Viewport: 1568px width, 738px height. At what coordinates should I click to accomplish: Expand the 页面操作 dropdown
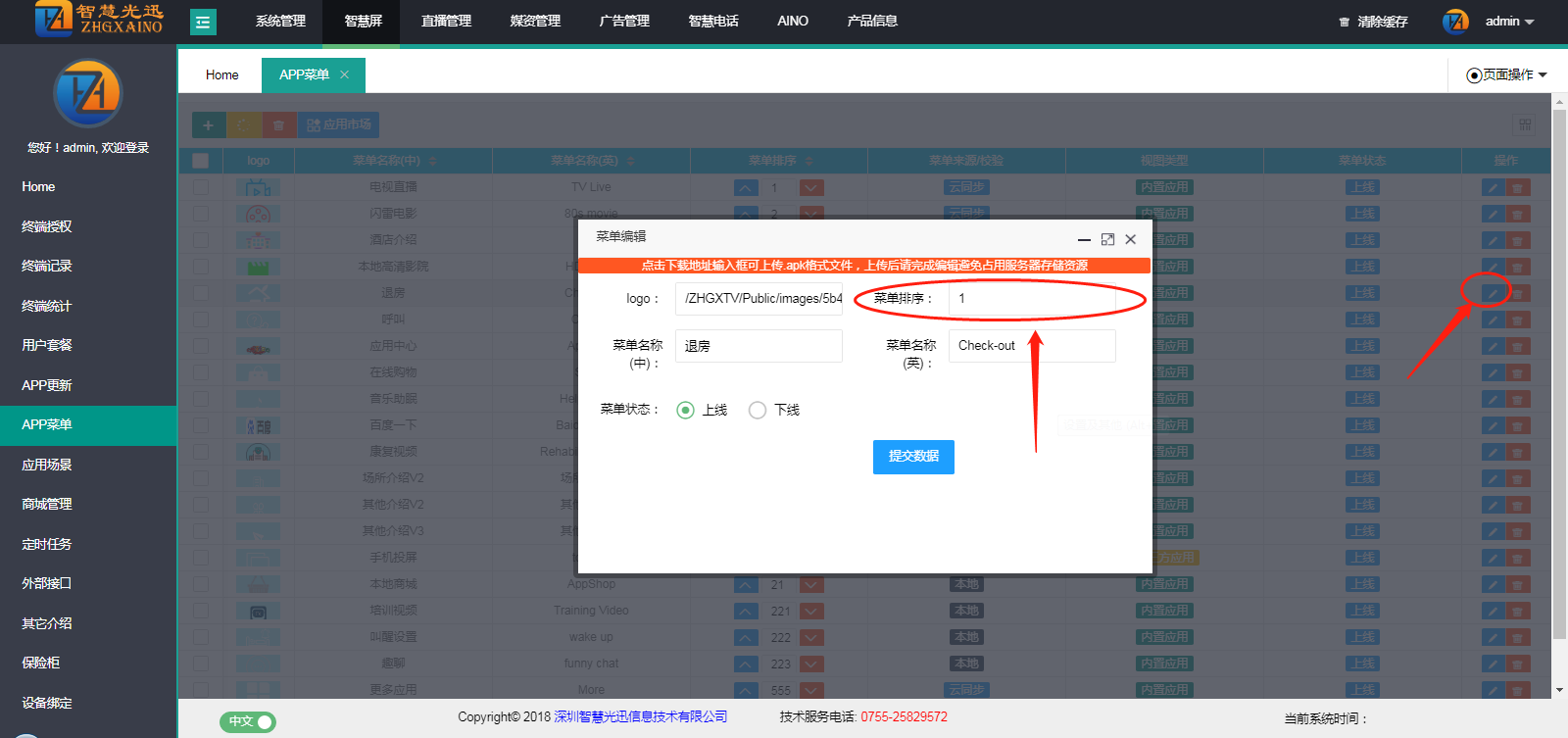pyautogui.click(x=1506, y=75)
